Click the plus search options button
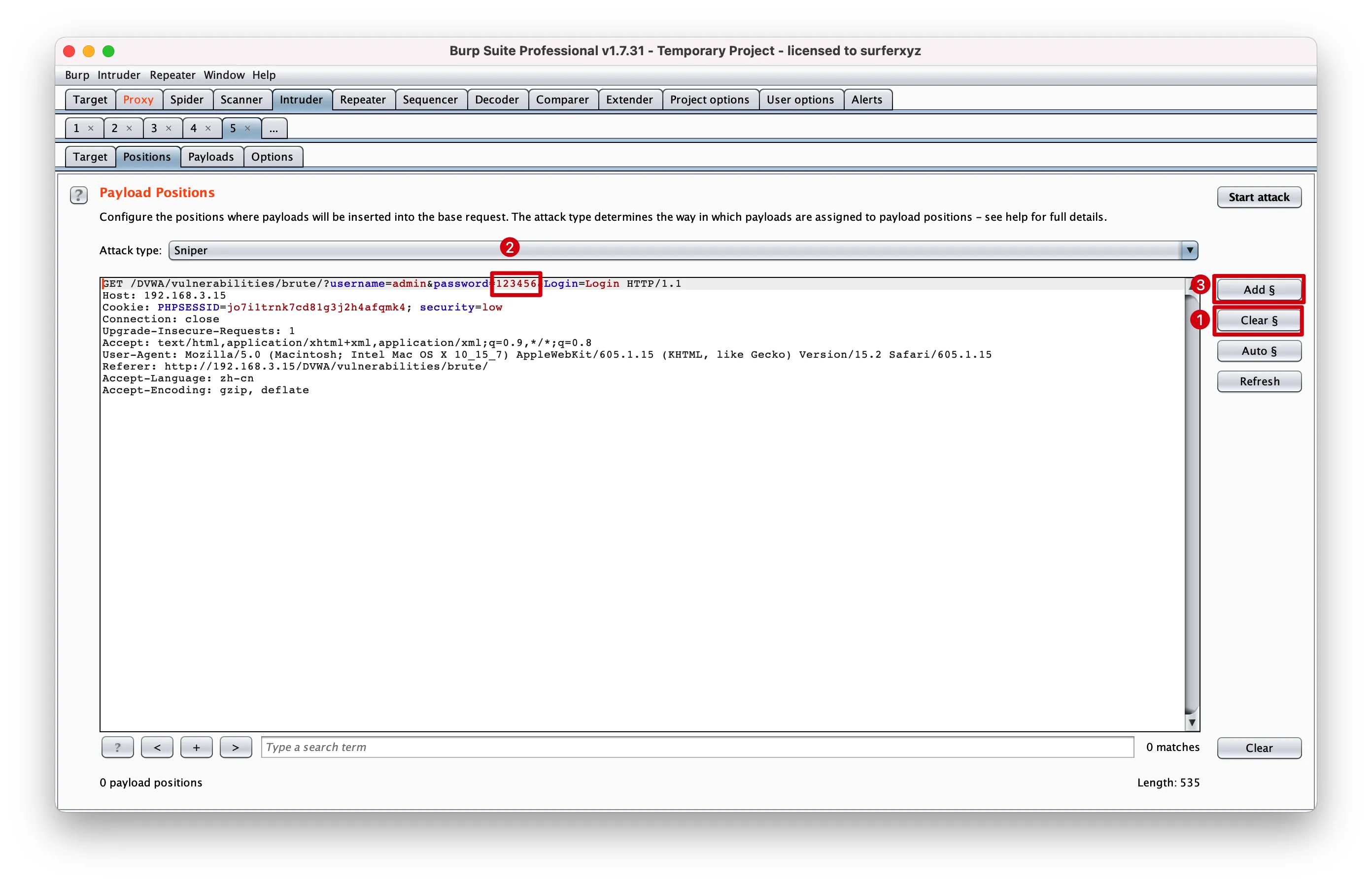This screenshot has height=885, width=1372. tap(197, 747)
